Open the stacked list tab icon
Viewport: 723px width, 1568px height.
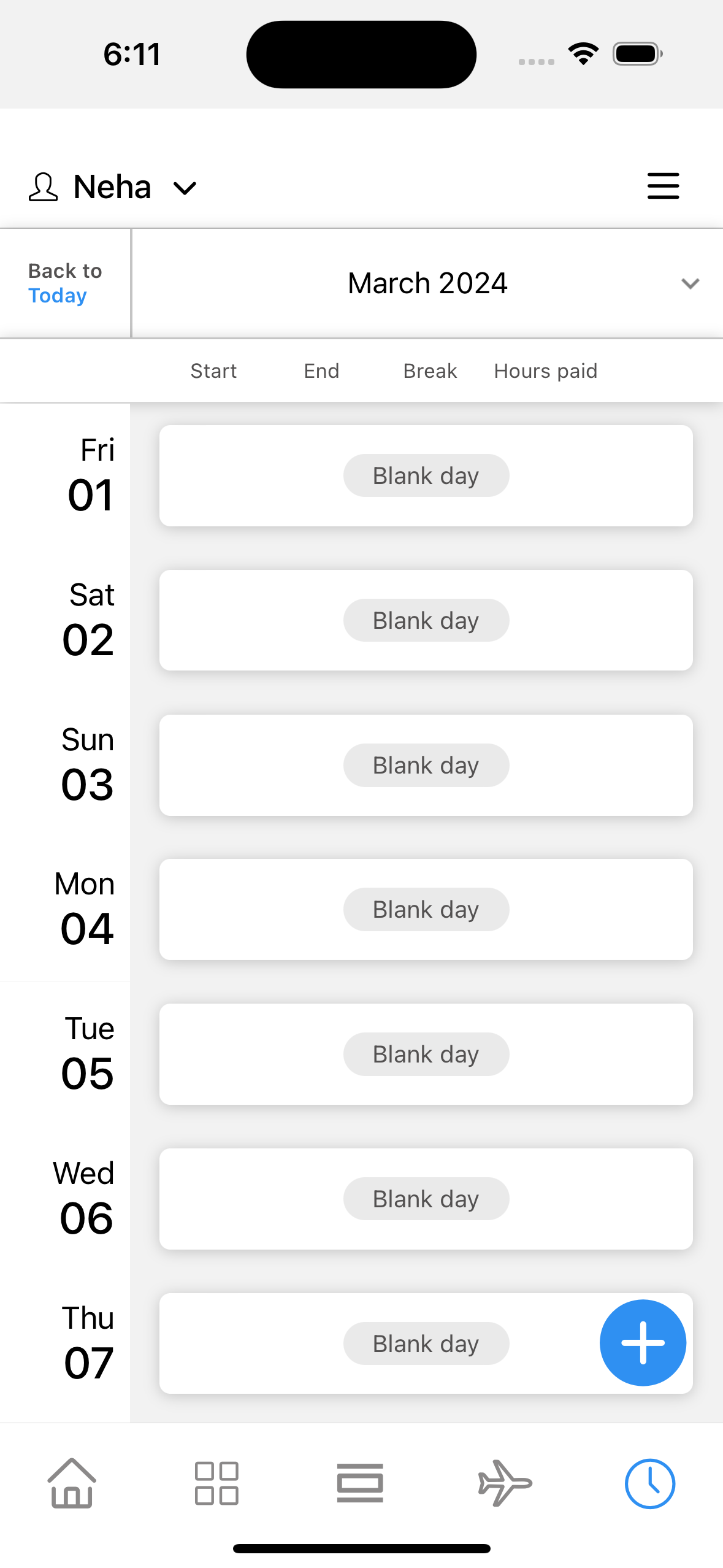360,1483
